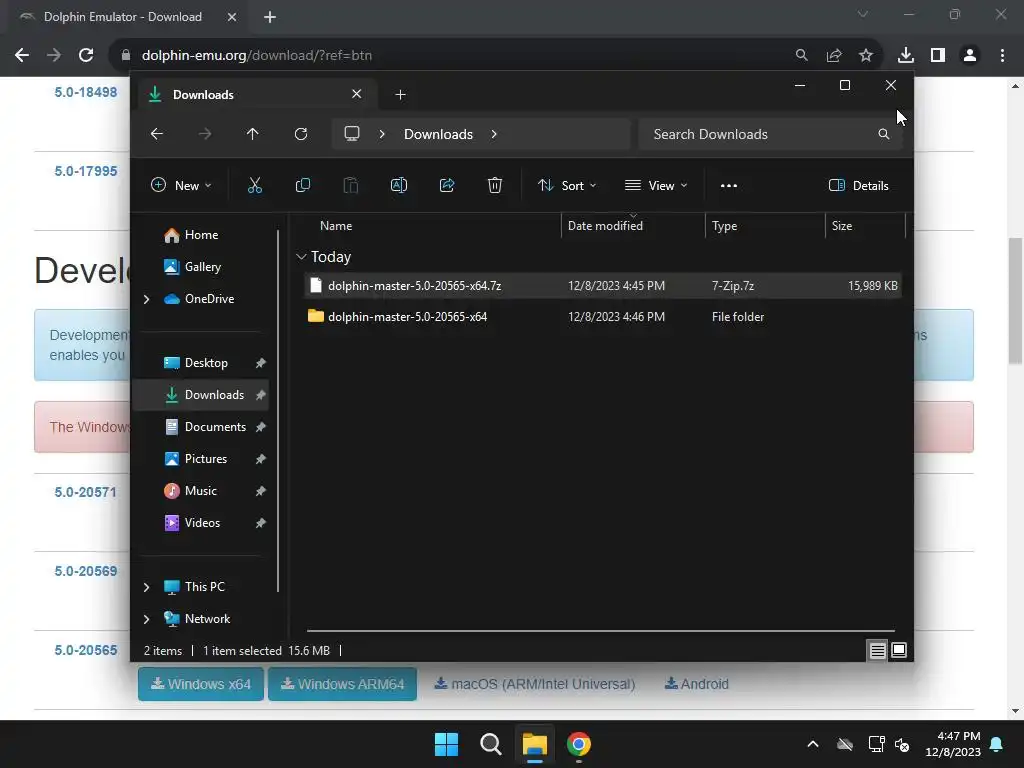Bookmark this page with the star icon
Viewport: 1024px width, 768px height.
(866, 55)
